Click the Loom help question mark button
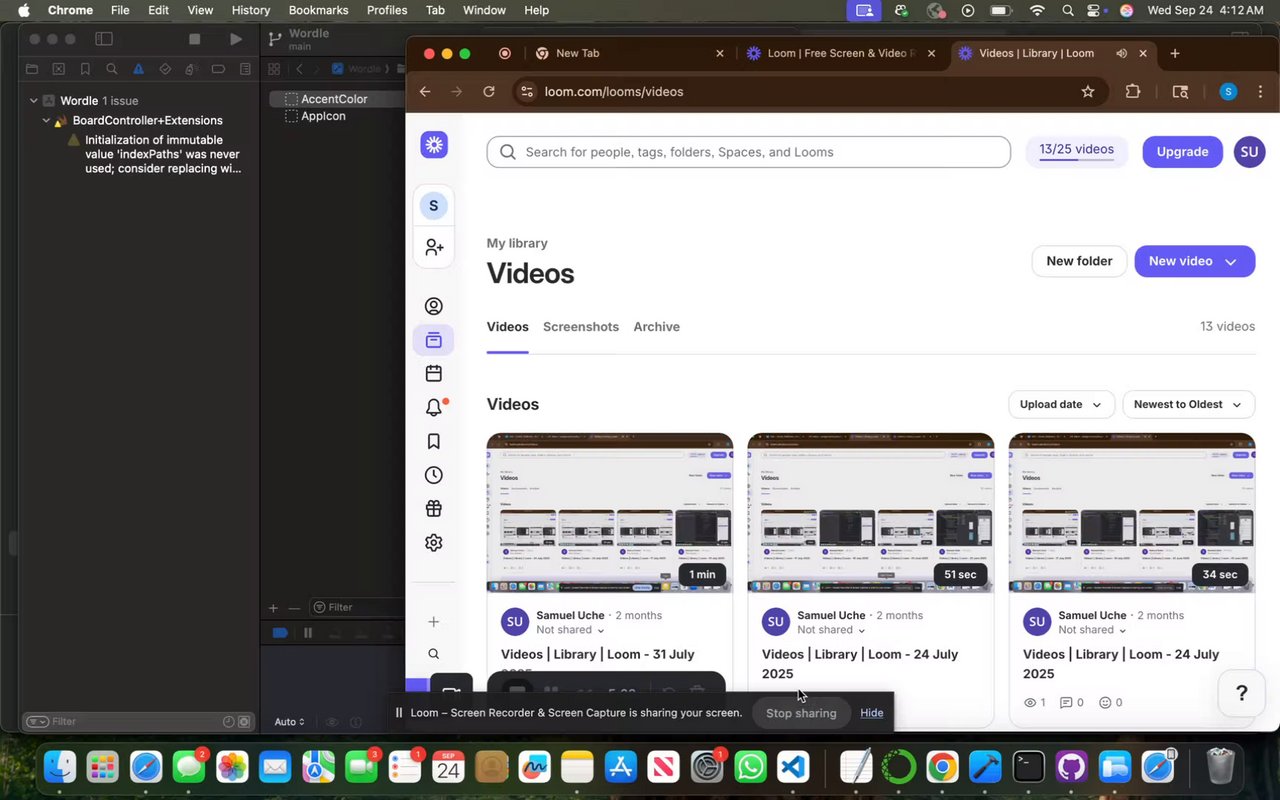The width and height of the screenshot is (1280, 800). 1241,693
